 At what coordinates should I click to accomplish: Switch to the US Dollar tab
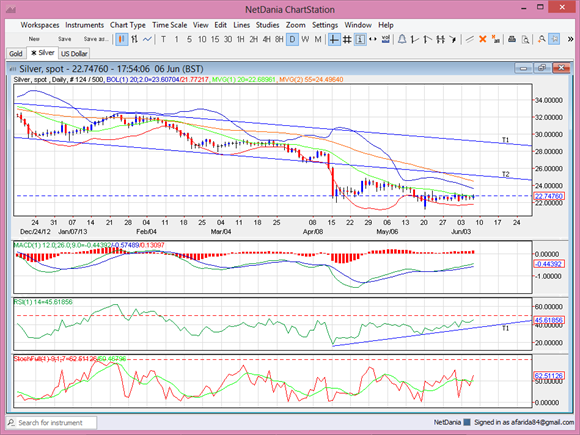click(x=74, y=54)
